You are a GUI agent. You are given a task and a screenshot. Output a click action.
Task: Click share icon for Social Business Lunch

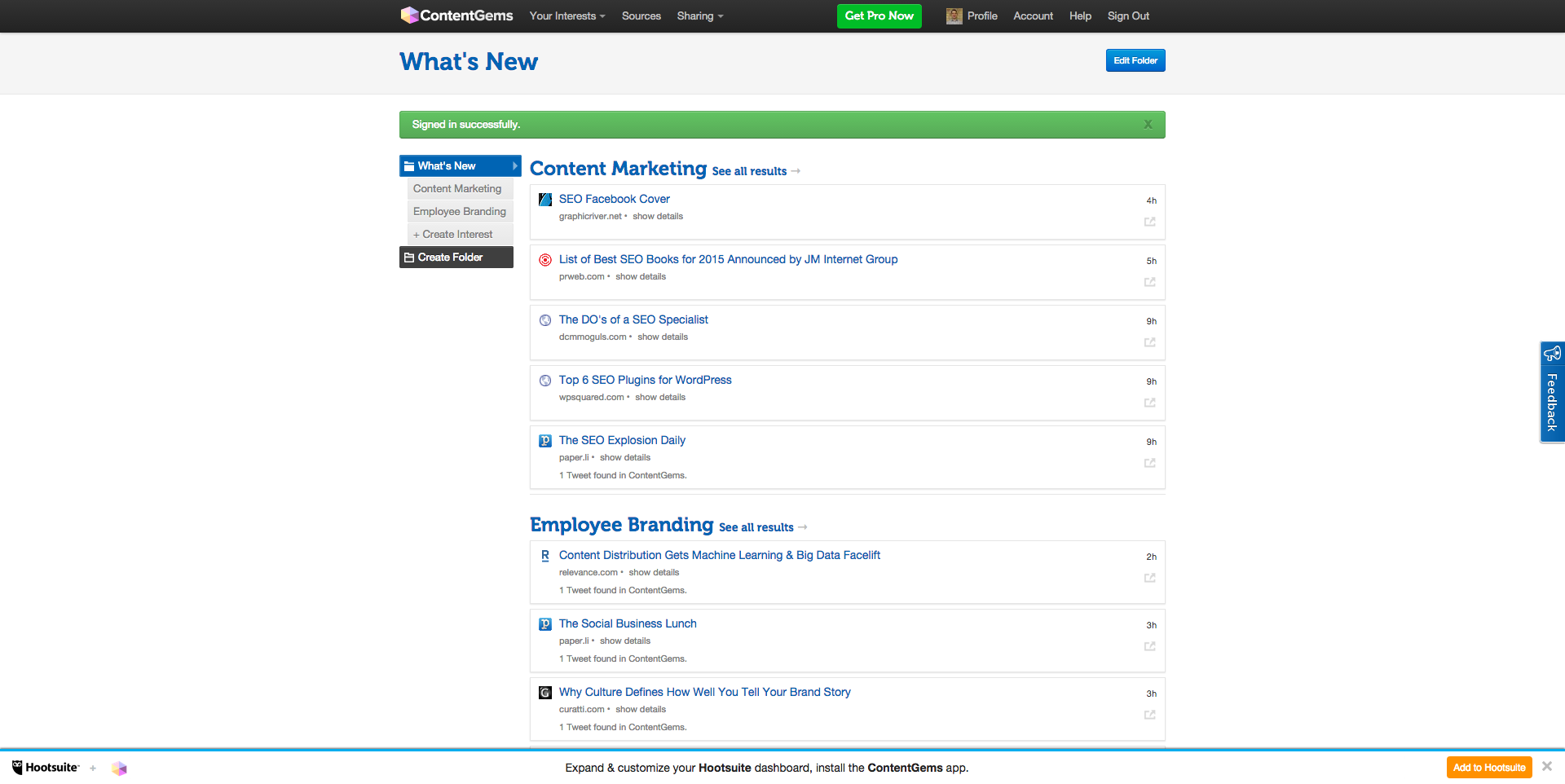coord(1149,646)
